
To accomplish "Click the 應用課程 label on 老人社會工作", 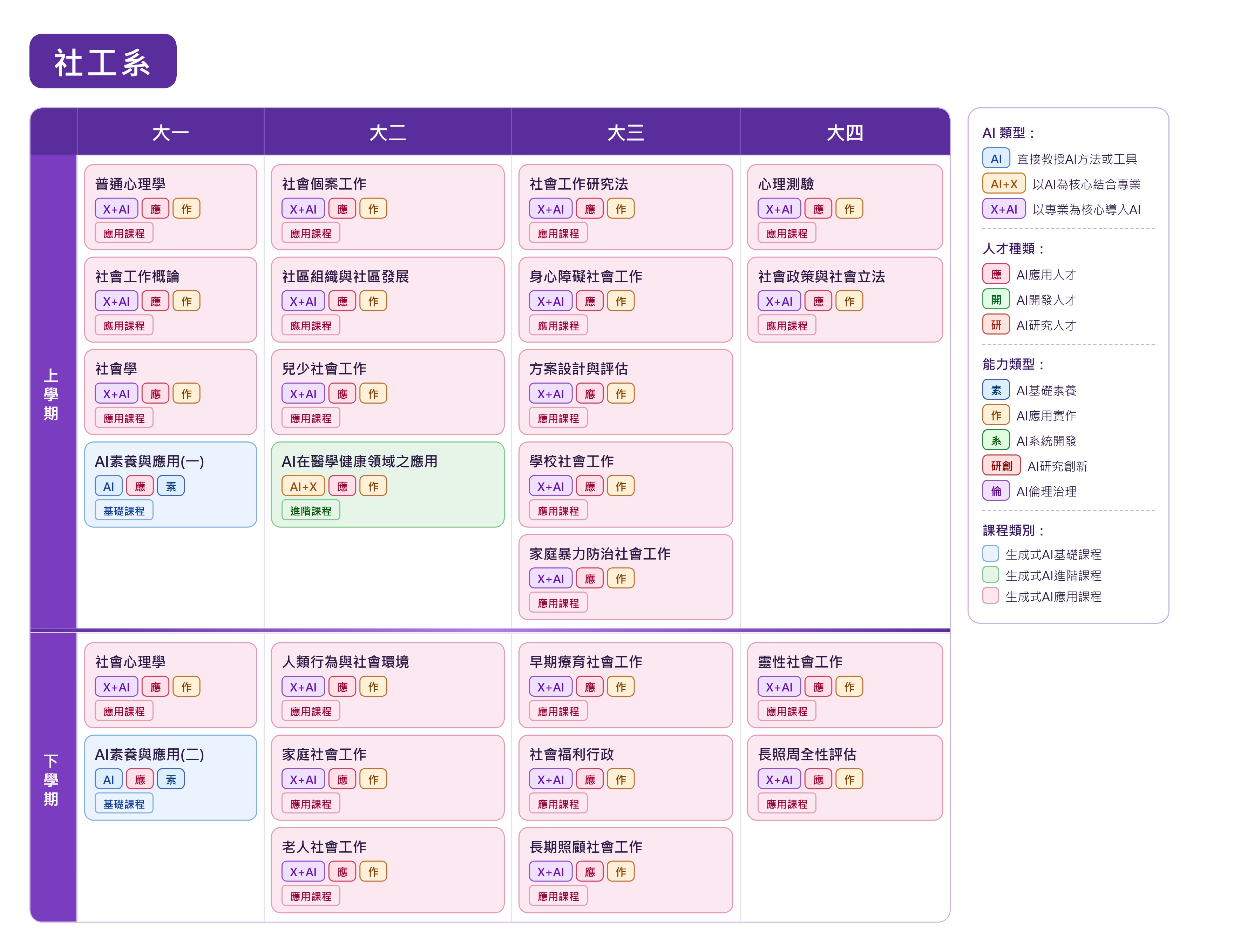I will coord(310,896).
